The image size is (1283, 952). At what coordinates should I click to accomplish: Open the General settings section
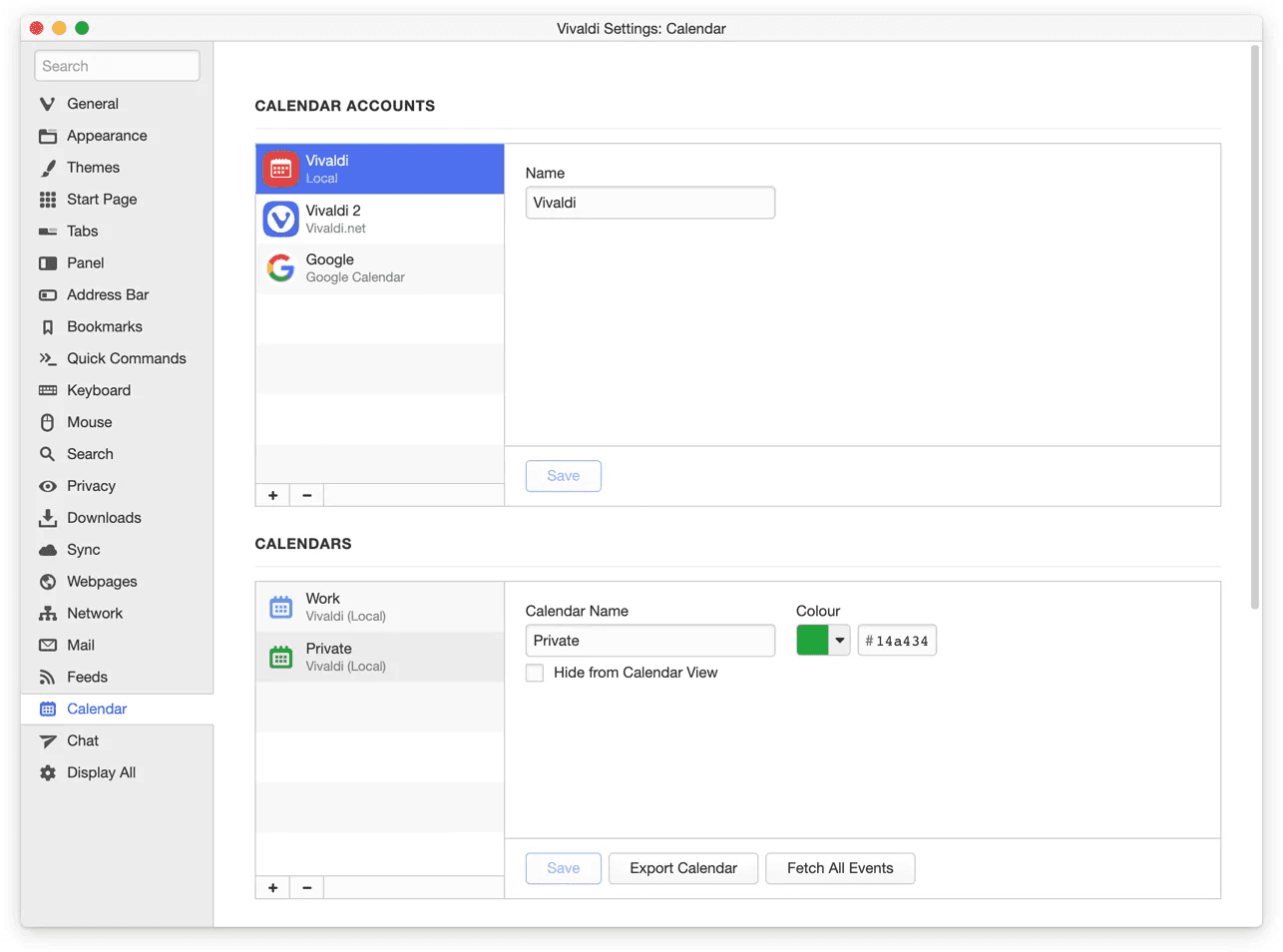[x=92, y=103]
